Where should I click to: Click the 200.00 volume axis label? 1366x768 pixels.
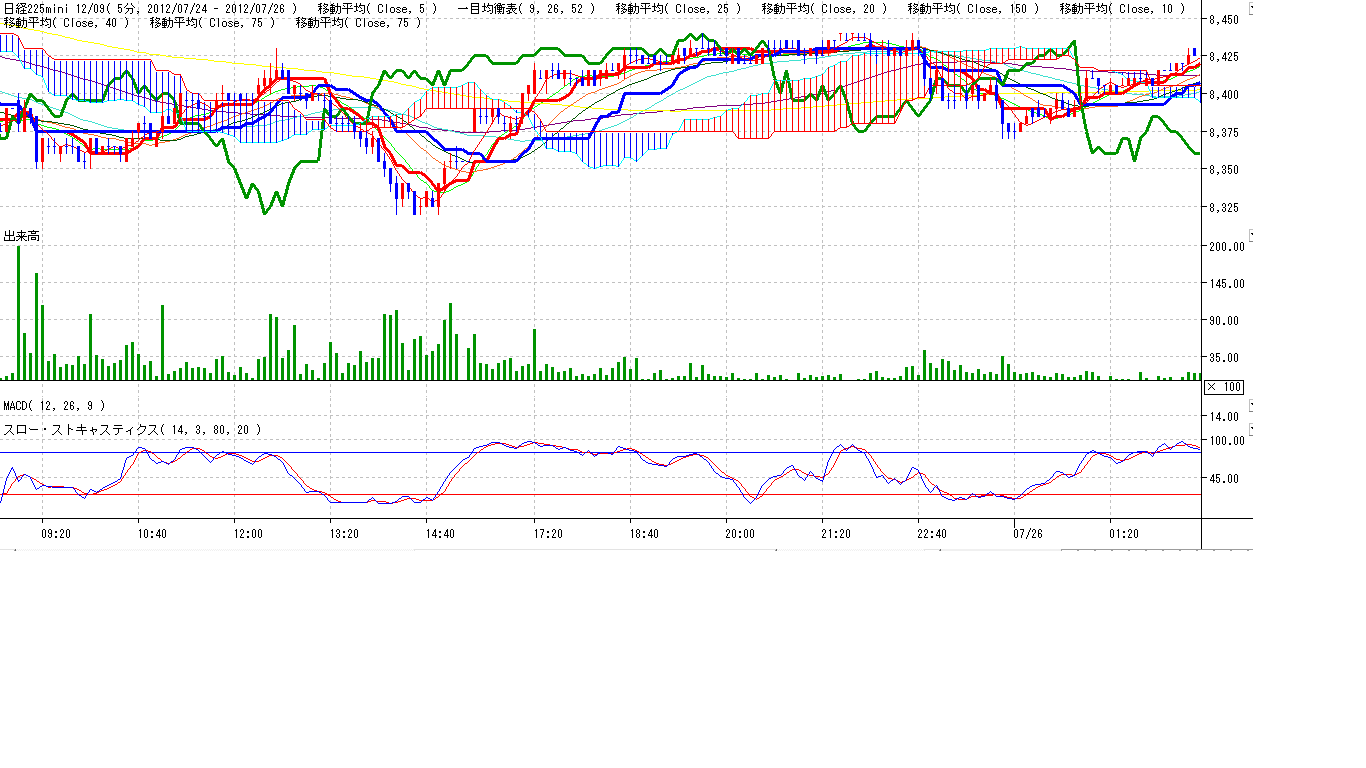(x=1226, y=246)
